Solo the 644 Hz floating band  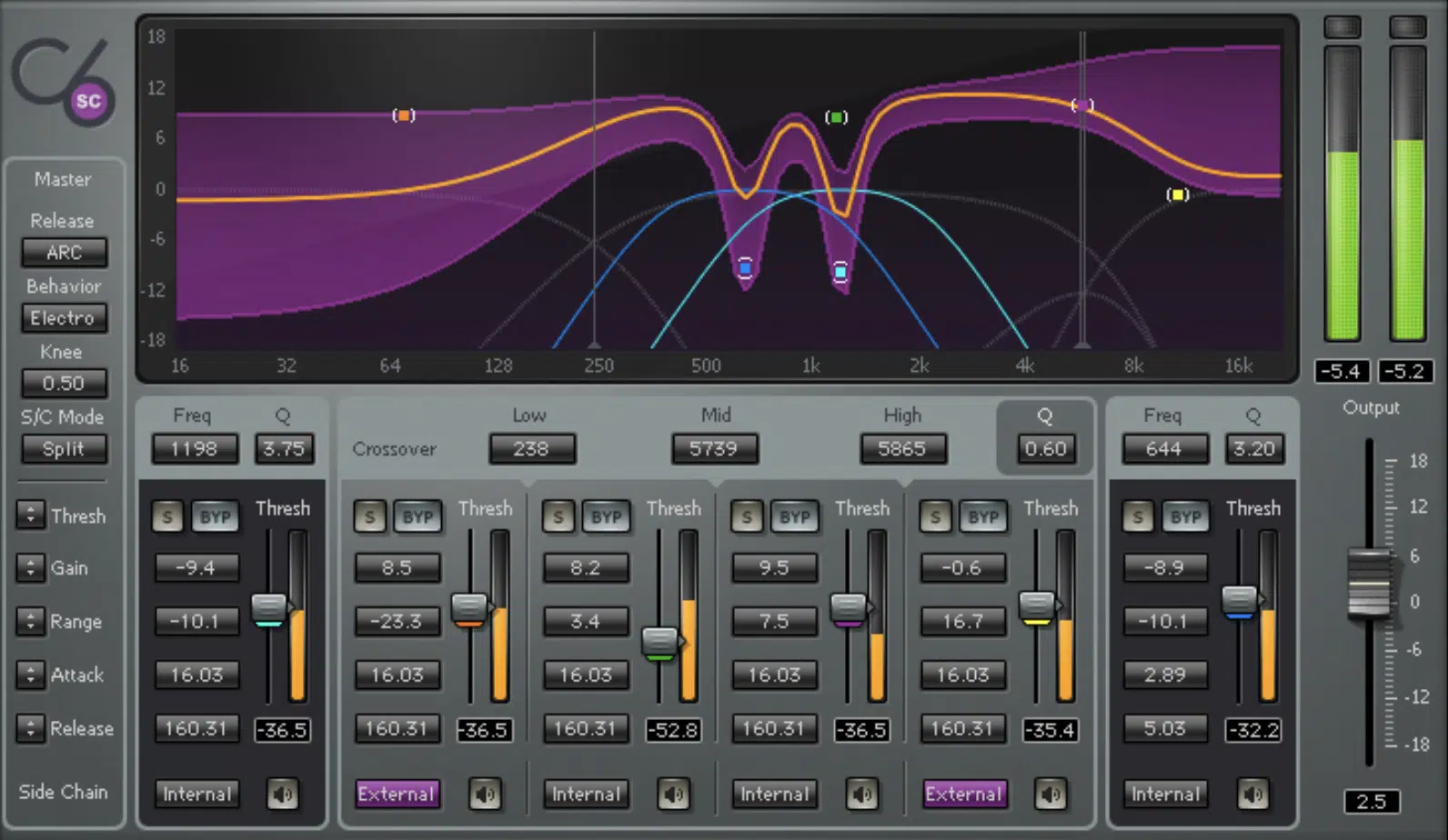1138,517
